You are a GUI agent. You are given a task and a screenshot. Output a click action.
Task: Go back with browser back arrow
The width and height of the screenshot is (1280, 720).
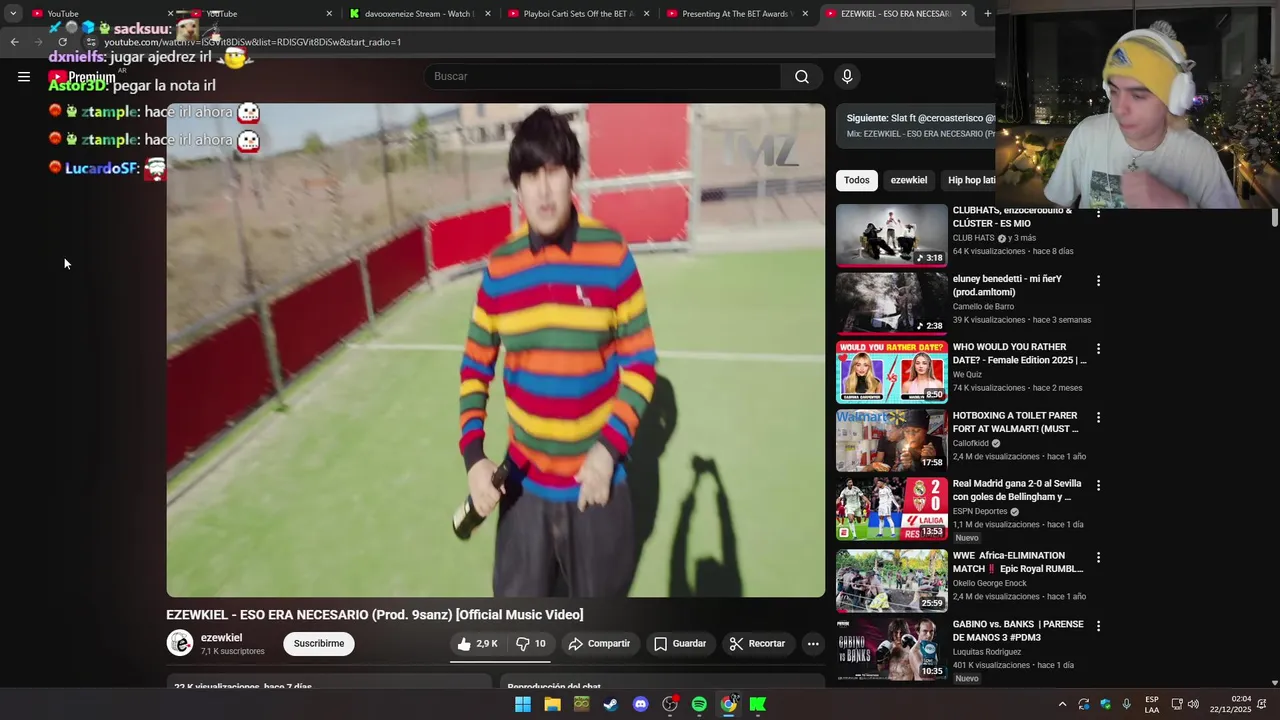pos(14,42)
